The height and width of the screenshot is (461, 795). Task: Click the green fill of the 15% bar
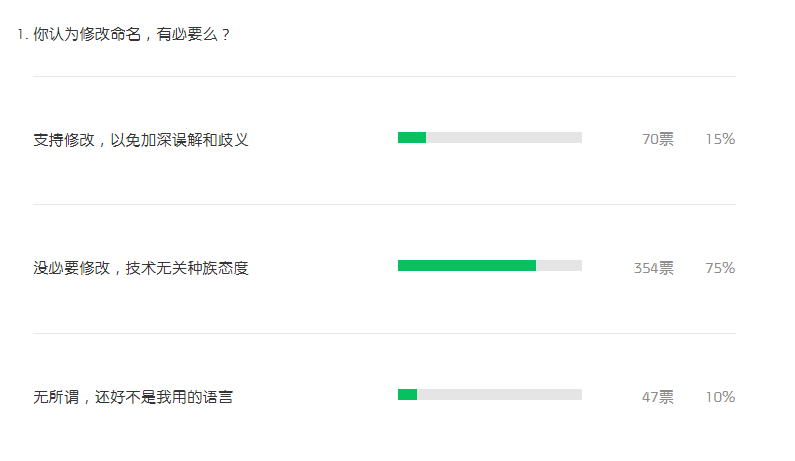click(x=412, y=138)
